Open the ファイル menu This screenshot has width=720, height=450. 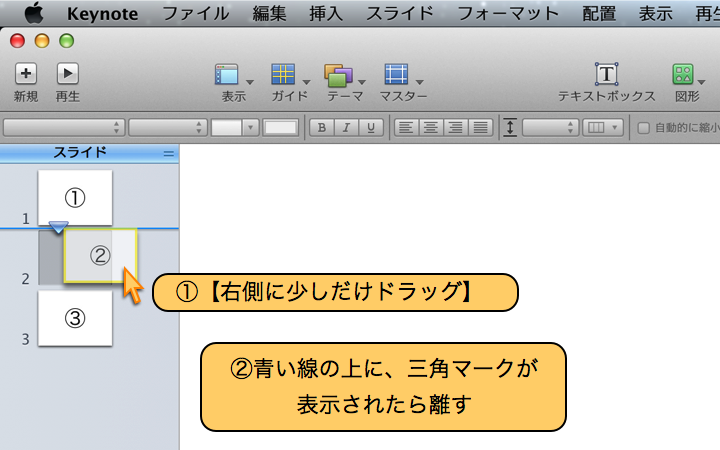tap(196, 13)
